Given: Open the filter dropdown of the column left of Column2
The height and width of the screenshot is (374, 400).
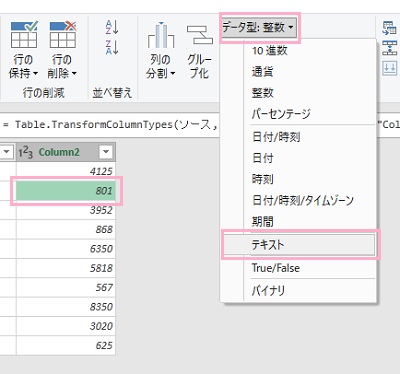Looking at the screenshot, I should (x=6, y=152).
